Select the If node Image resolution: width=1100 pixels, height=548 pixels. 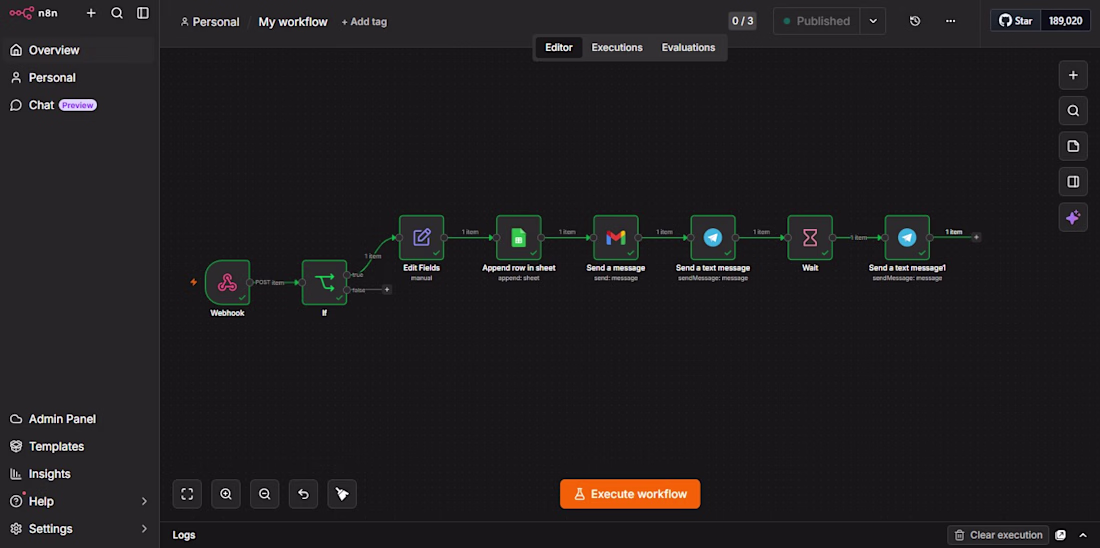pyautogui.click(x=324, y=282)
